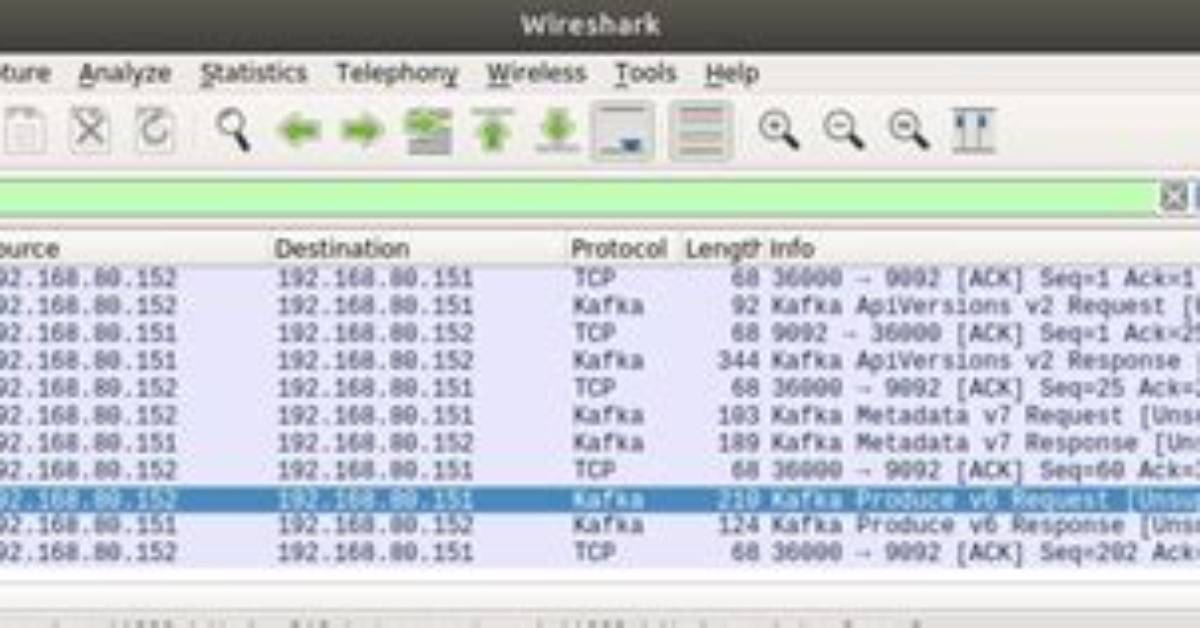The width and height of the screenshot is (1200, 628).
Task: Open the Telephony menu
Action: 397,74
